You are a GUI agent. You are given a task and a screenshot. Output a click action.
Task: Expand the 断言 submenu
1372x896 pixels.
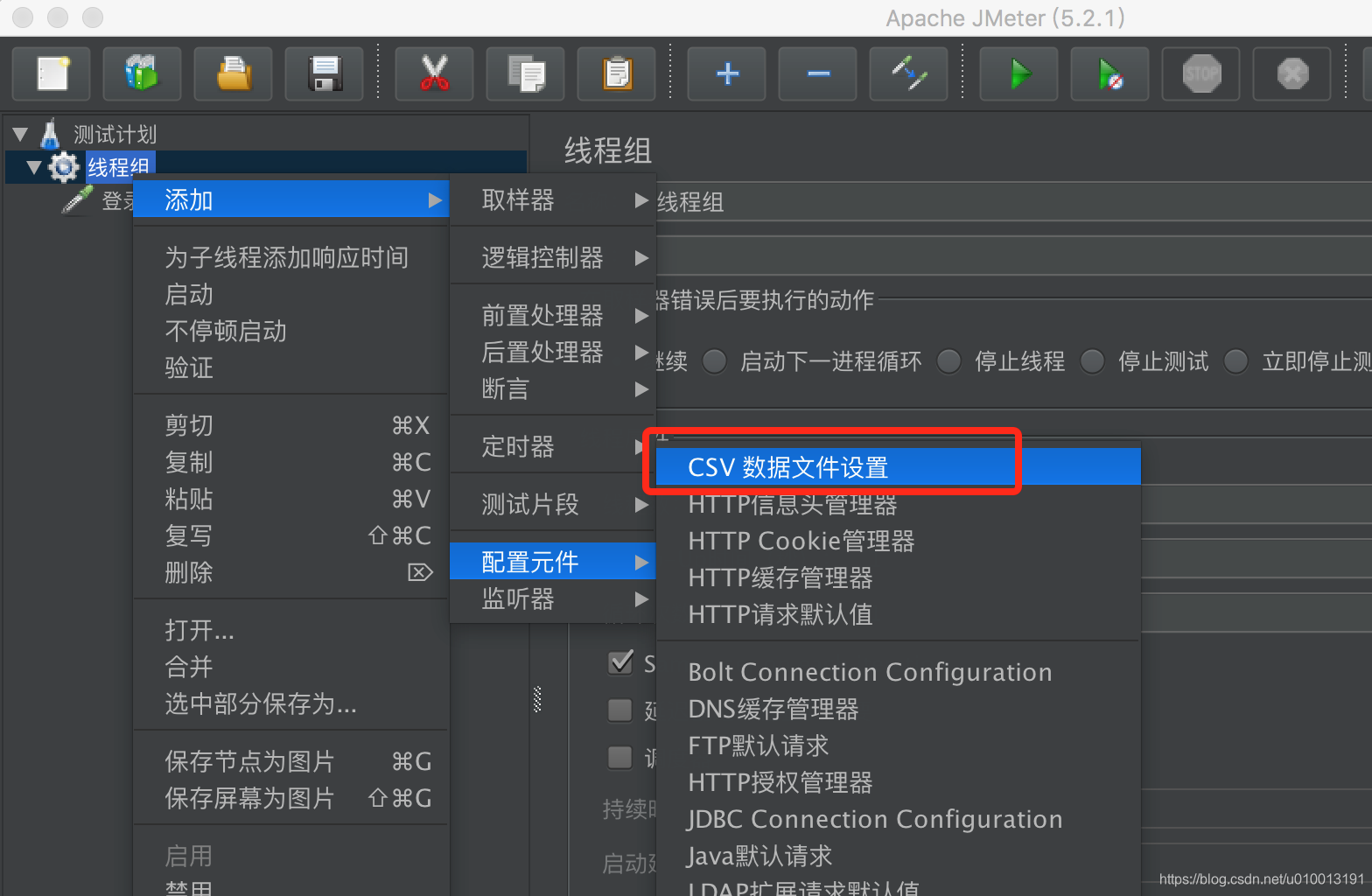553,388
